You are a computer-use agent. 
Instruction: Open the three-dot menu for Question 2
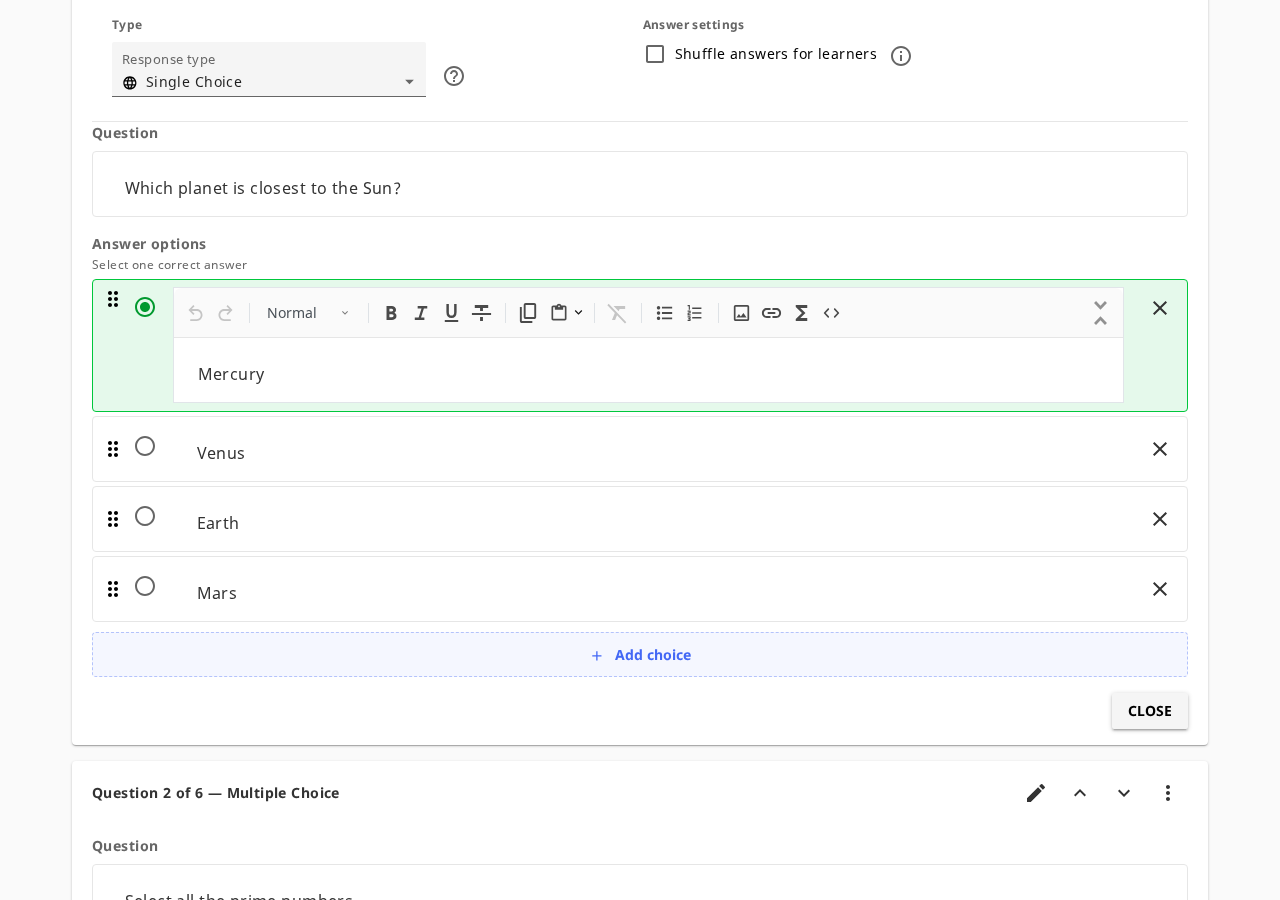[1168, 793]
